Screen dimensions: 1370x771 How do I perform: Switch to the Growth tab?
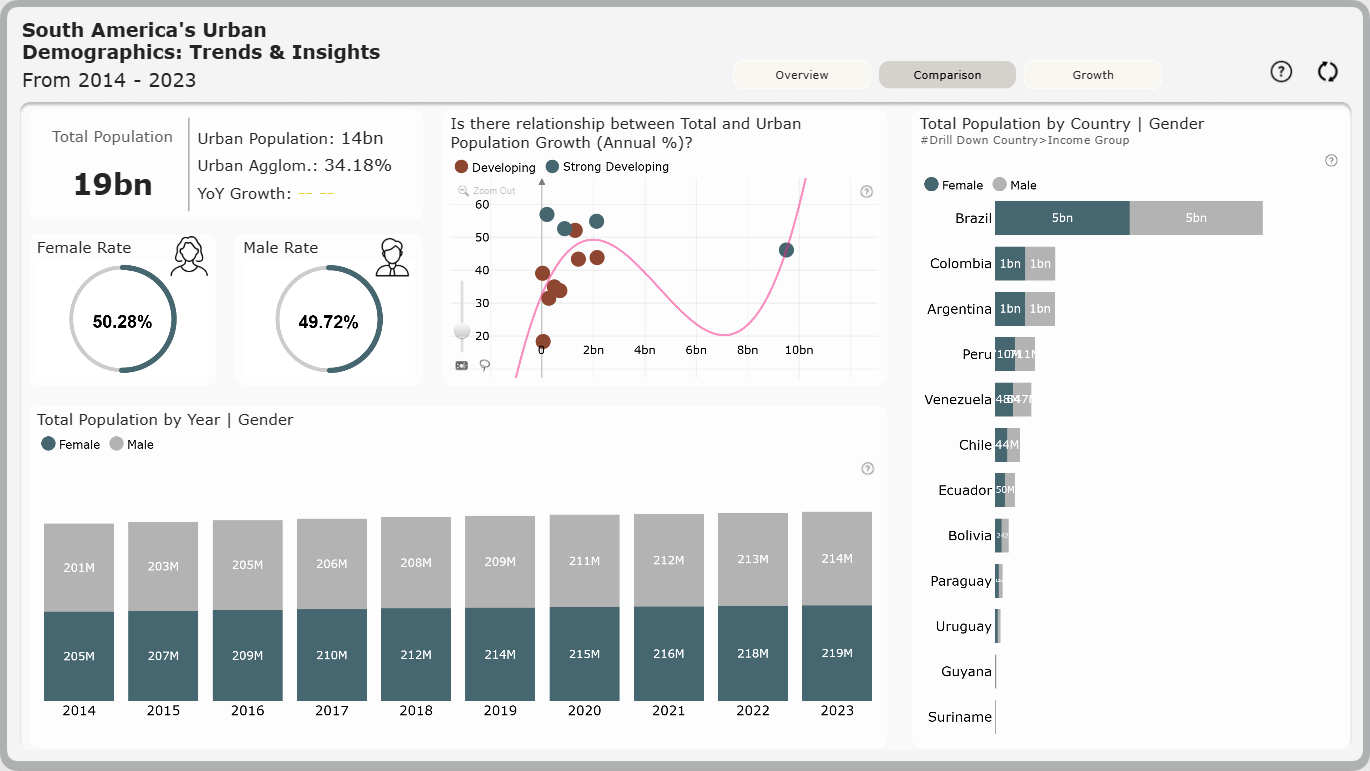point(1093,75)
